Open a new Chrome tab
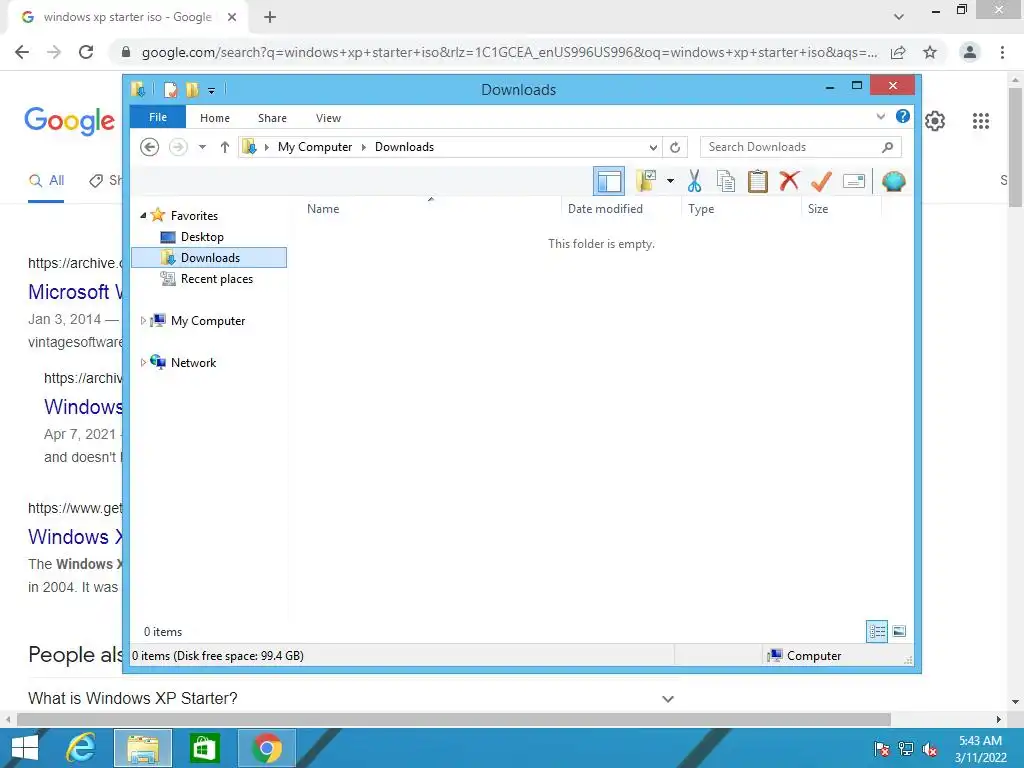Viewport: 1024px width, 768px height. [x=270, y=17]
